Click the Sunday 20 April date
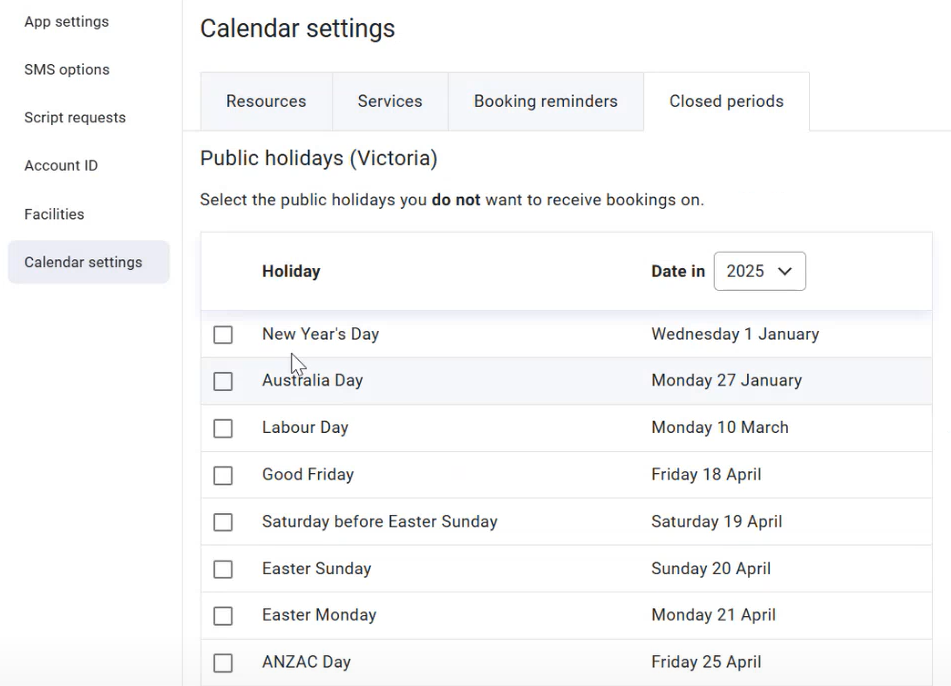Viewport: 951px width, 686px height. [711, 569]
